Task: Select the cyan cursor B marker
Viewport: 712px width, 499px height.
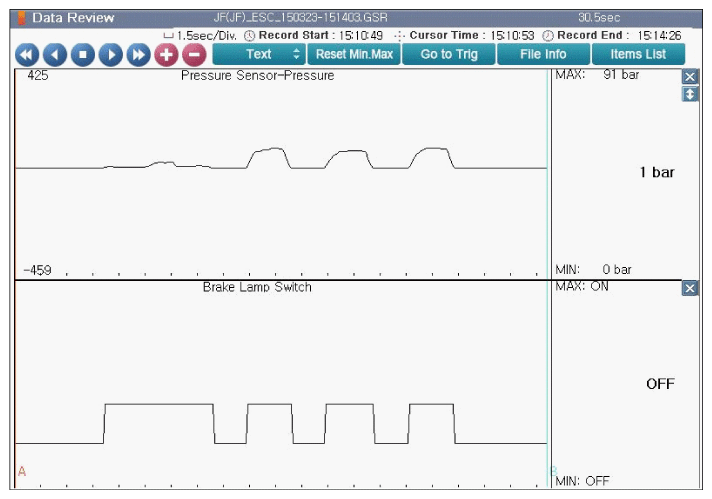Action: click(x=554, y=471)
